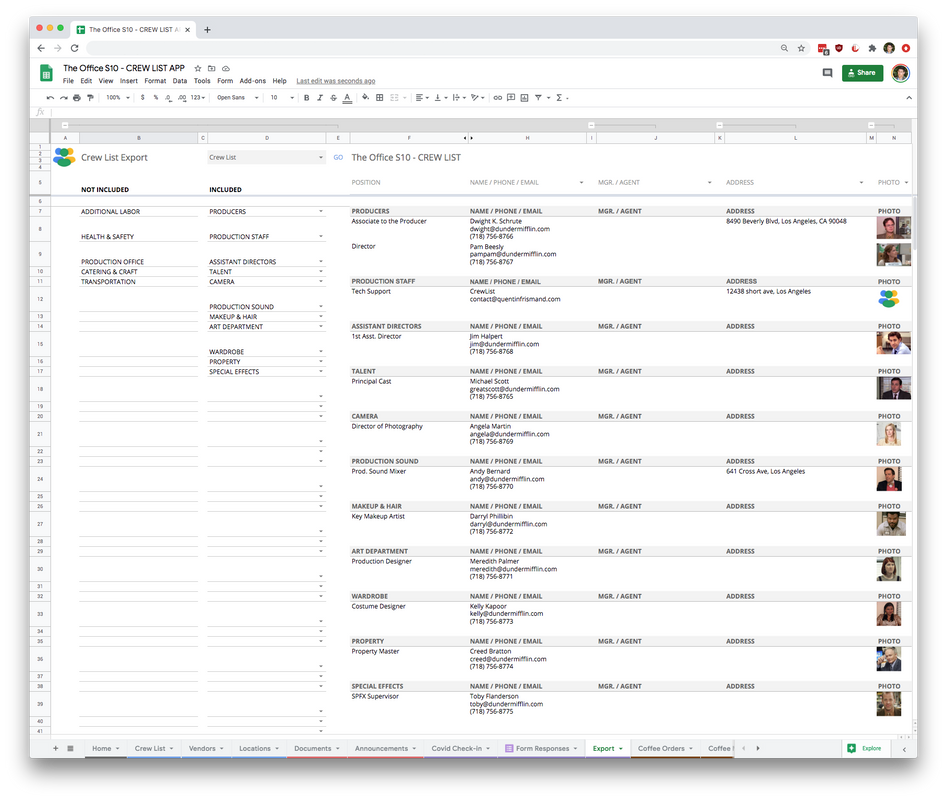Click the insert chart icon

[524, 98]
